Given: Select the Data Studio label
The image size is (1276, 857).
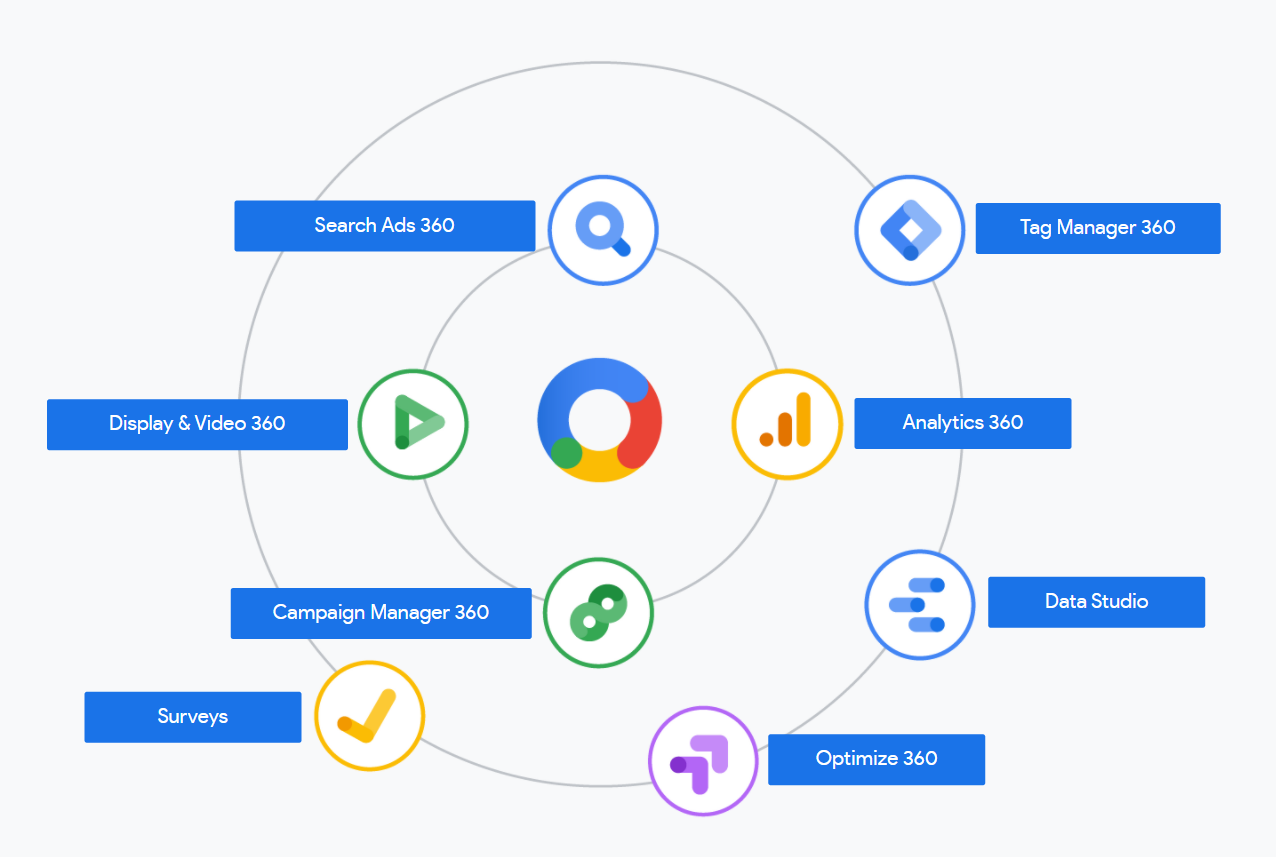Looking at the screenshot, I should coord(1096,602).
